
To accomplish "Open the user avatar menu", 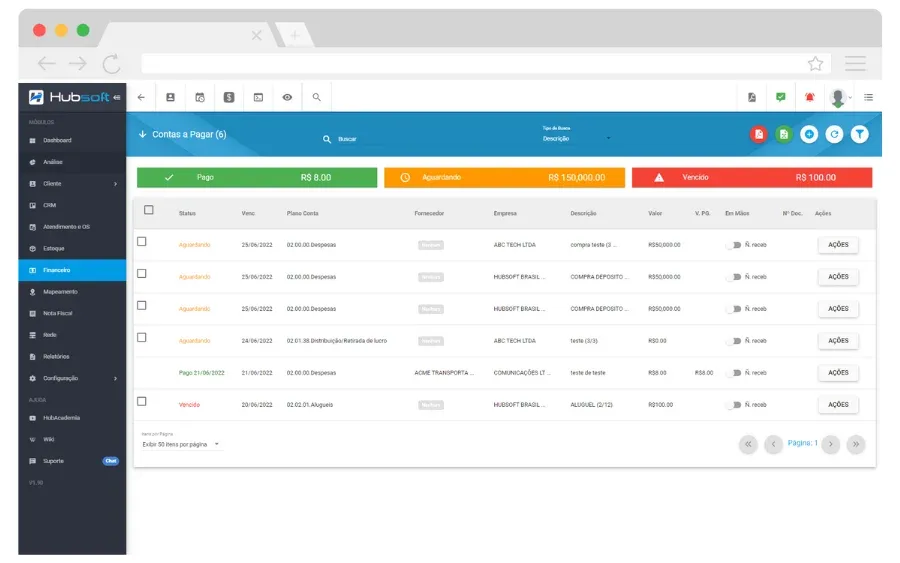I will (839, 98).
